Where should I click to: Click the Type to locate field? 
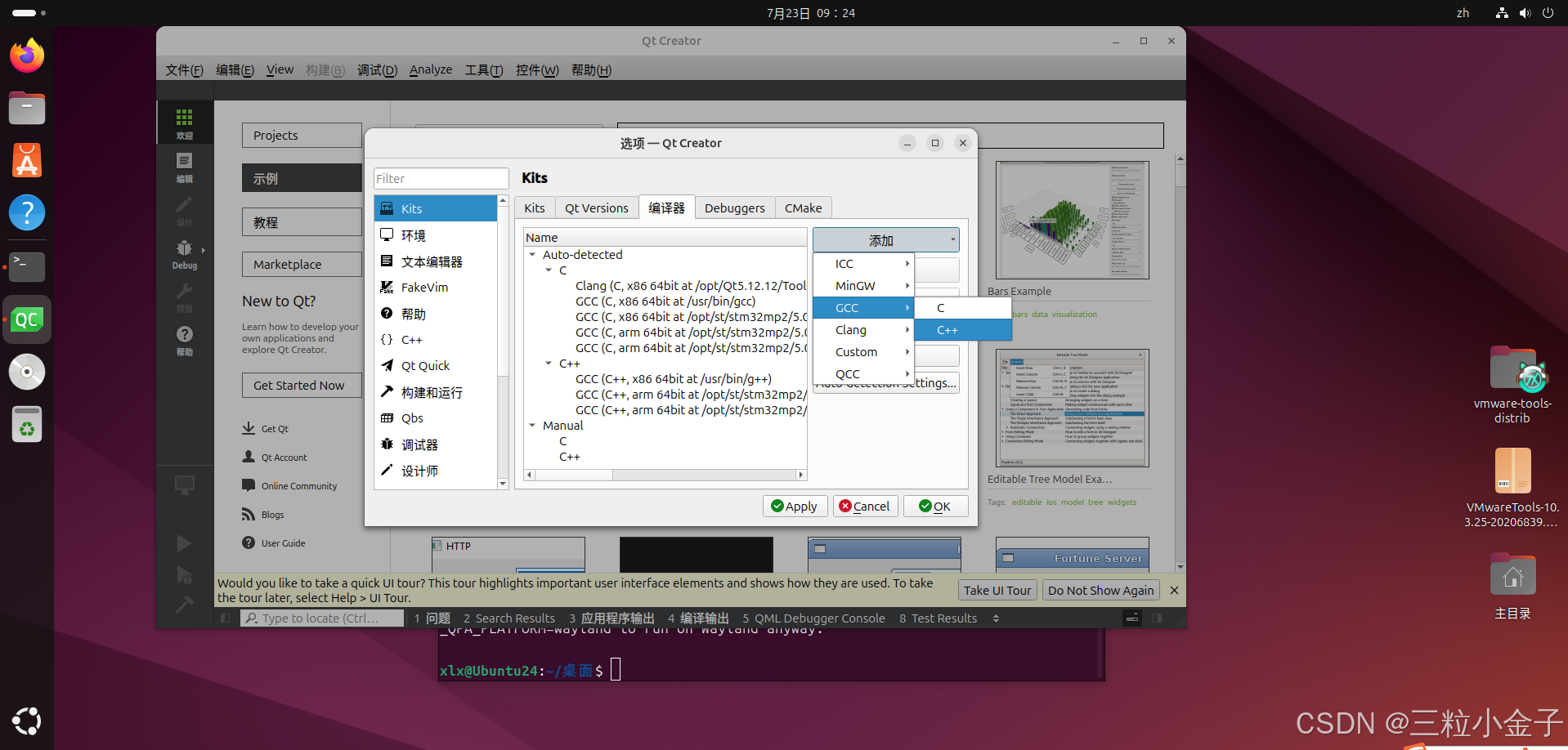(322, 618)
